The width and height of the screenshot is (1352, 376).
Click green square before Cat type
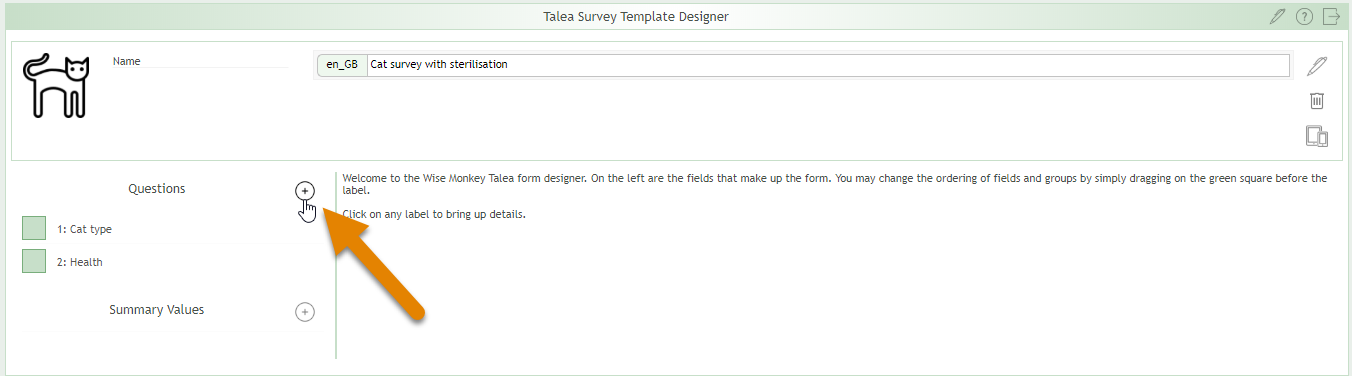coord(34,229)
